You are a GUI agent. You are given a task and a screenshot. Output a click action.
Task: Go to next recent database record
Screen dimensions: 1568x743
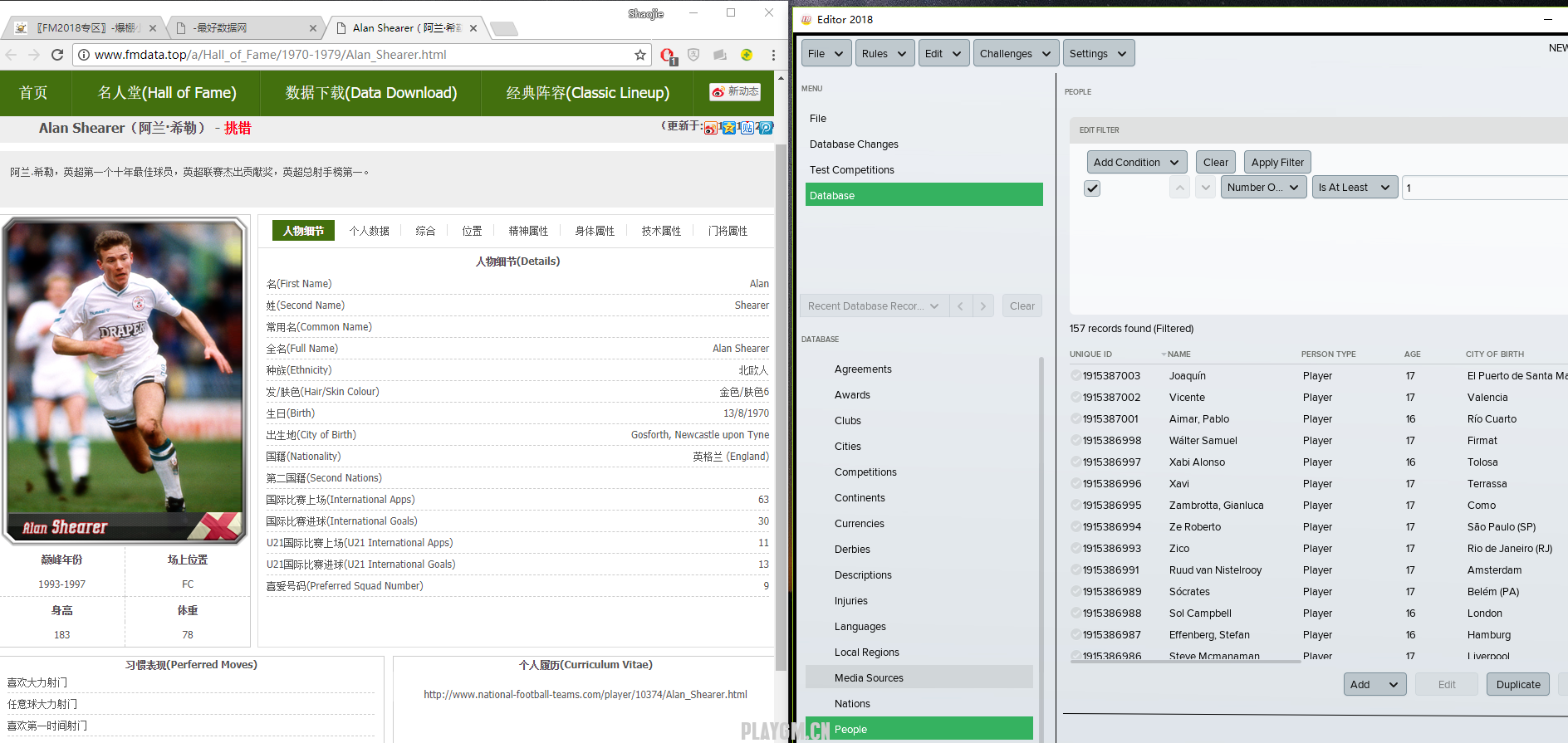(x=983, y=306)
